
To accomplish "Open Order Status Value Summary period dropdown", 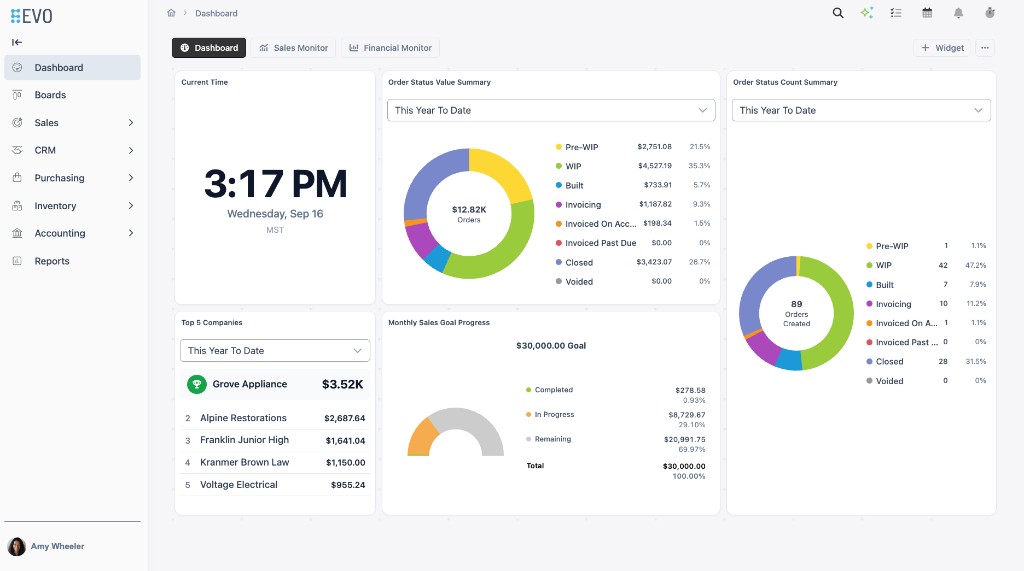I will tap(551, 110).
